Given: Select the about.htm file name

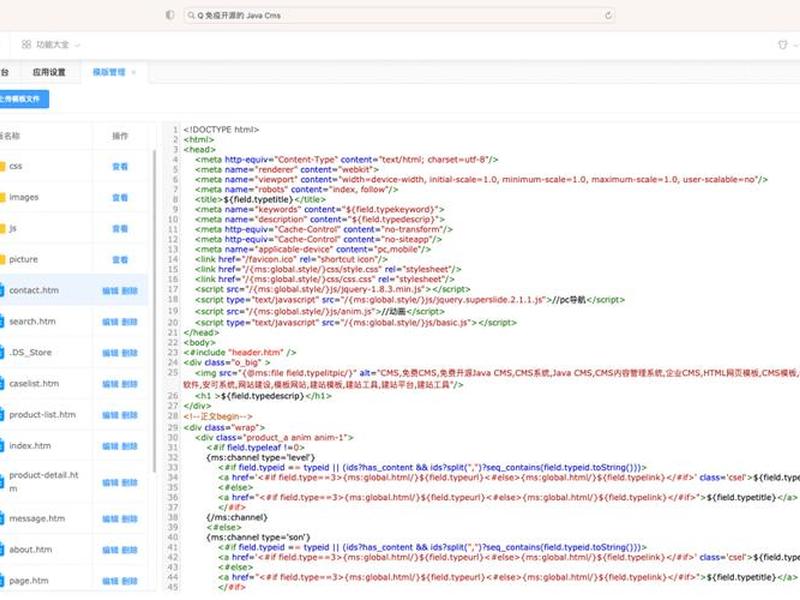Looking at the screenshot, I should (31, 549).
